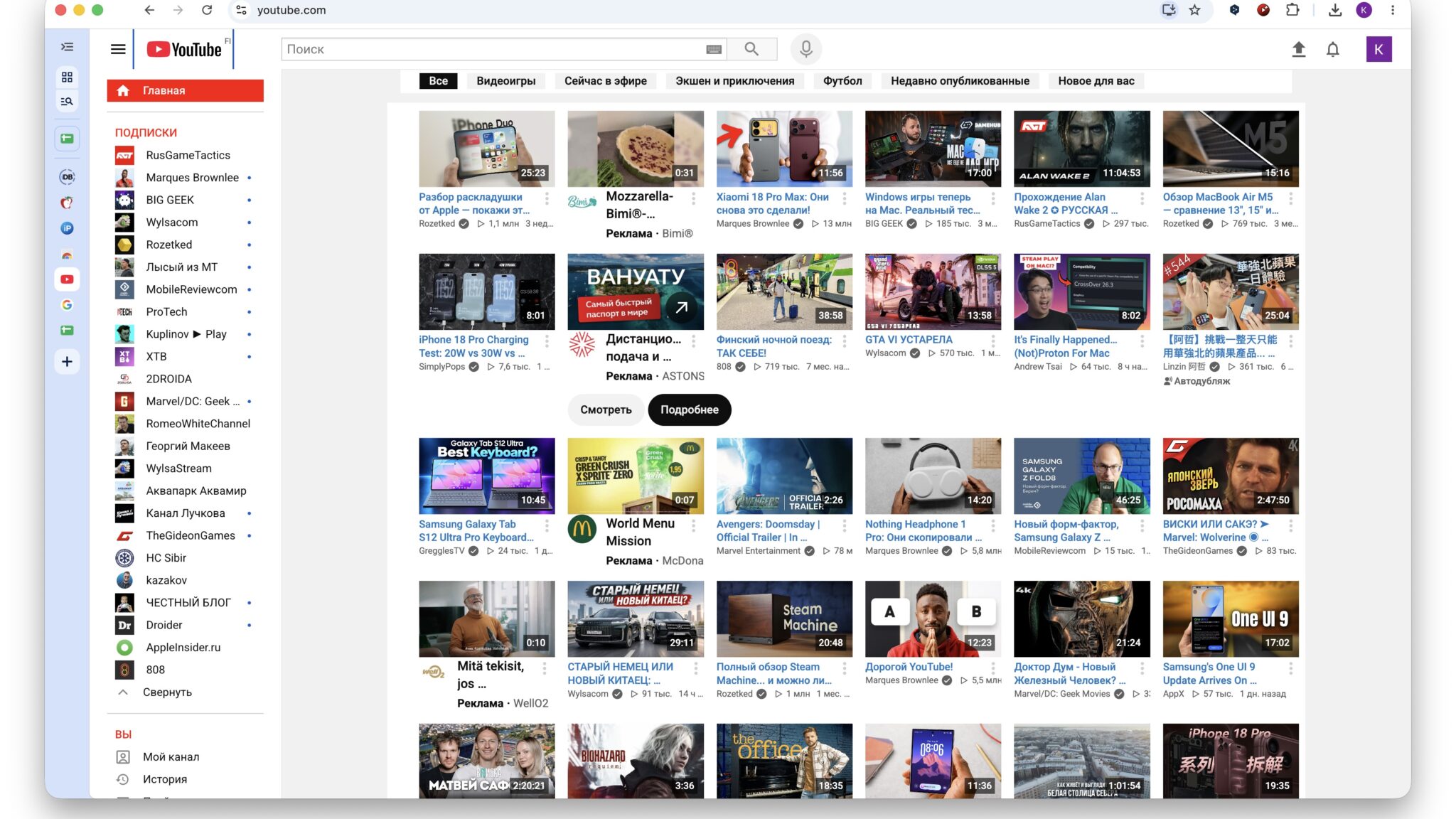Click the plus icon in the browser sidebar

pyautogui.click(x=67, y=361)
